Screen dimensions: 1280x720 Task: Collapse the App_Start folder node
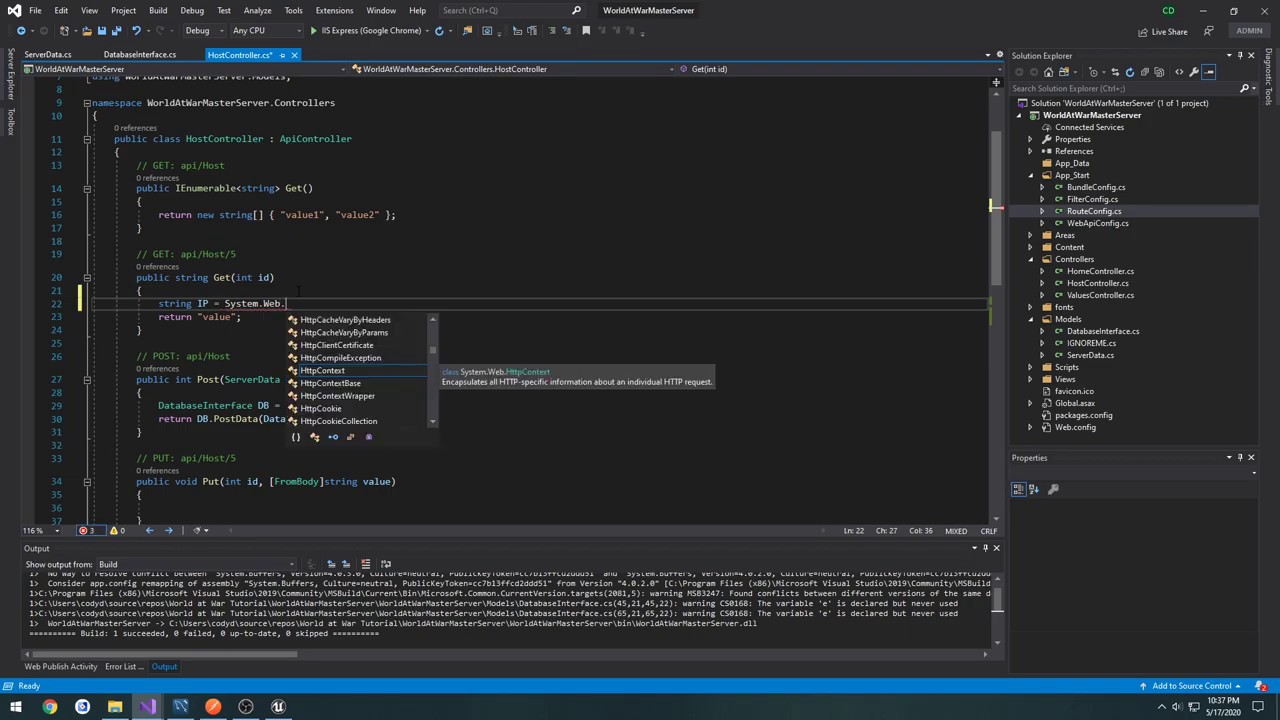(1031, 175)
